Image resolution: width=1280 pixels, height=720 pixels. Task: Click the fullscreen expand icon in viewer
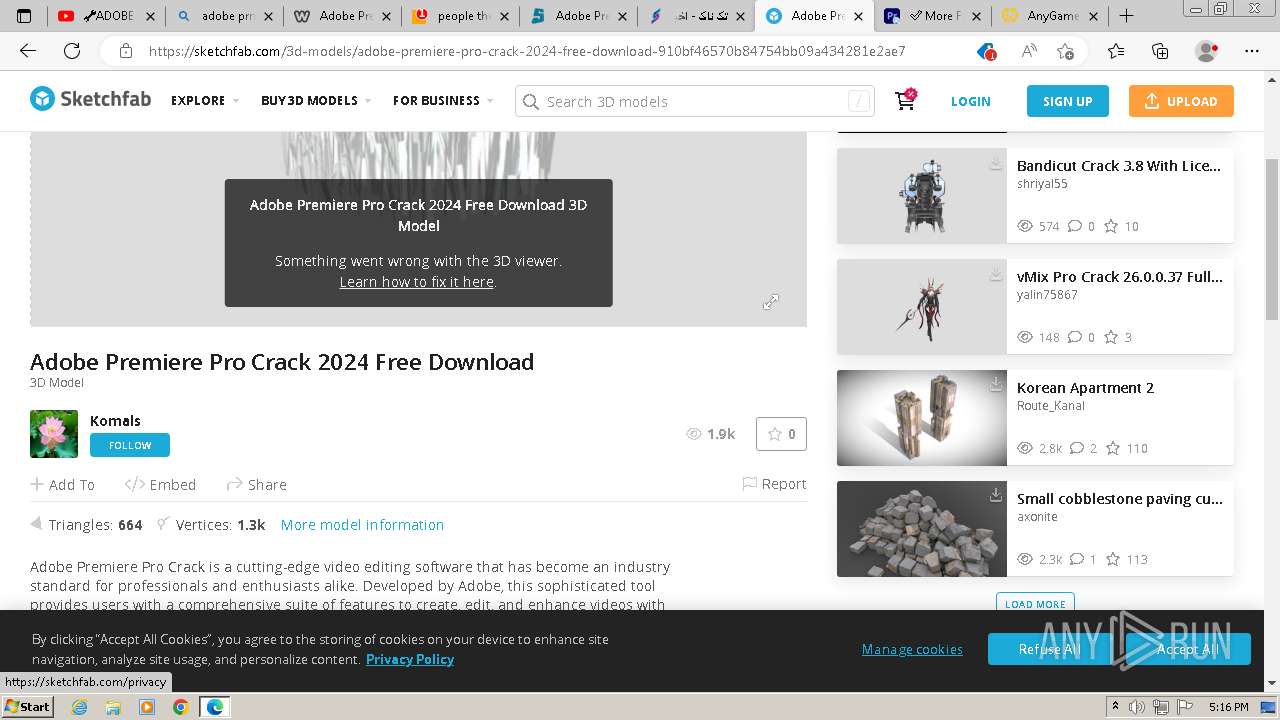[771, 302]
